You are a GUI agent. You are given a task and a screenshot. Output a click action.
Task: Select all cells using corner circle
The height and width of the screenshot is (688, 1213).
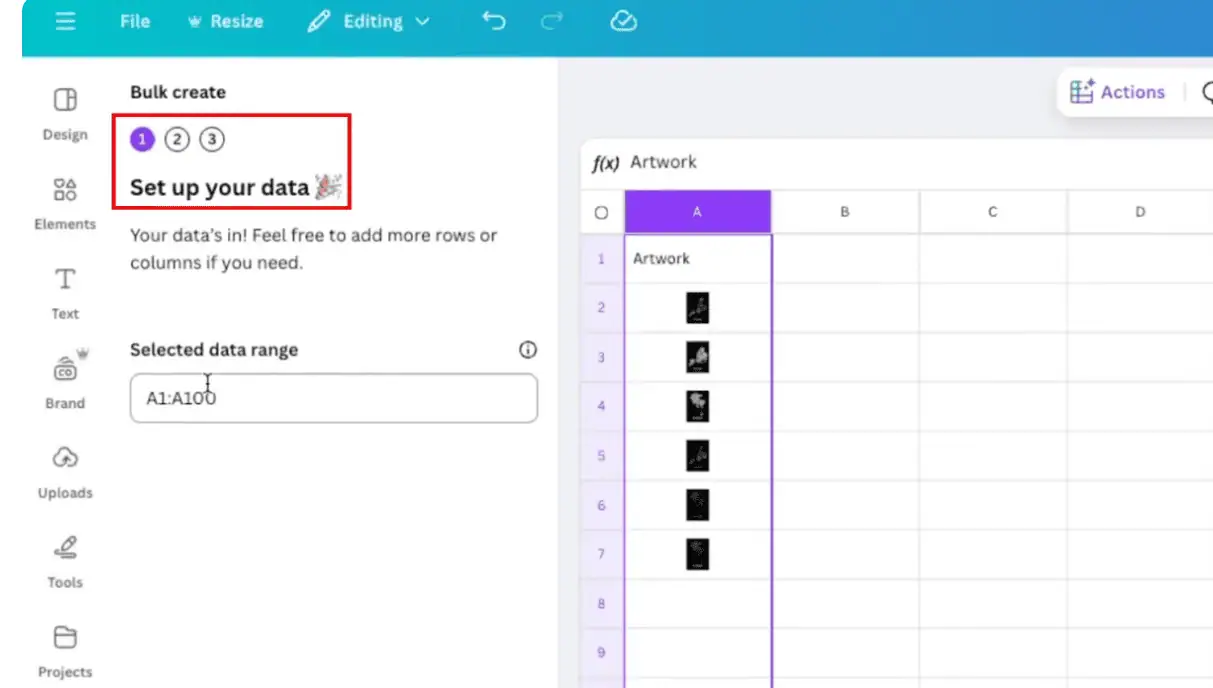601,212
